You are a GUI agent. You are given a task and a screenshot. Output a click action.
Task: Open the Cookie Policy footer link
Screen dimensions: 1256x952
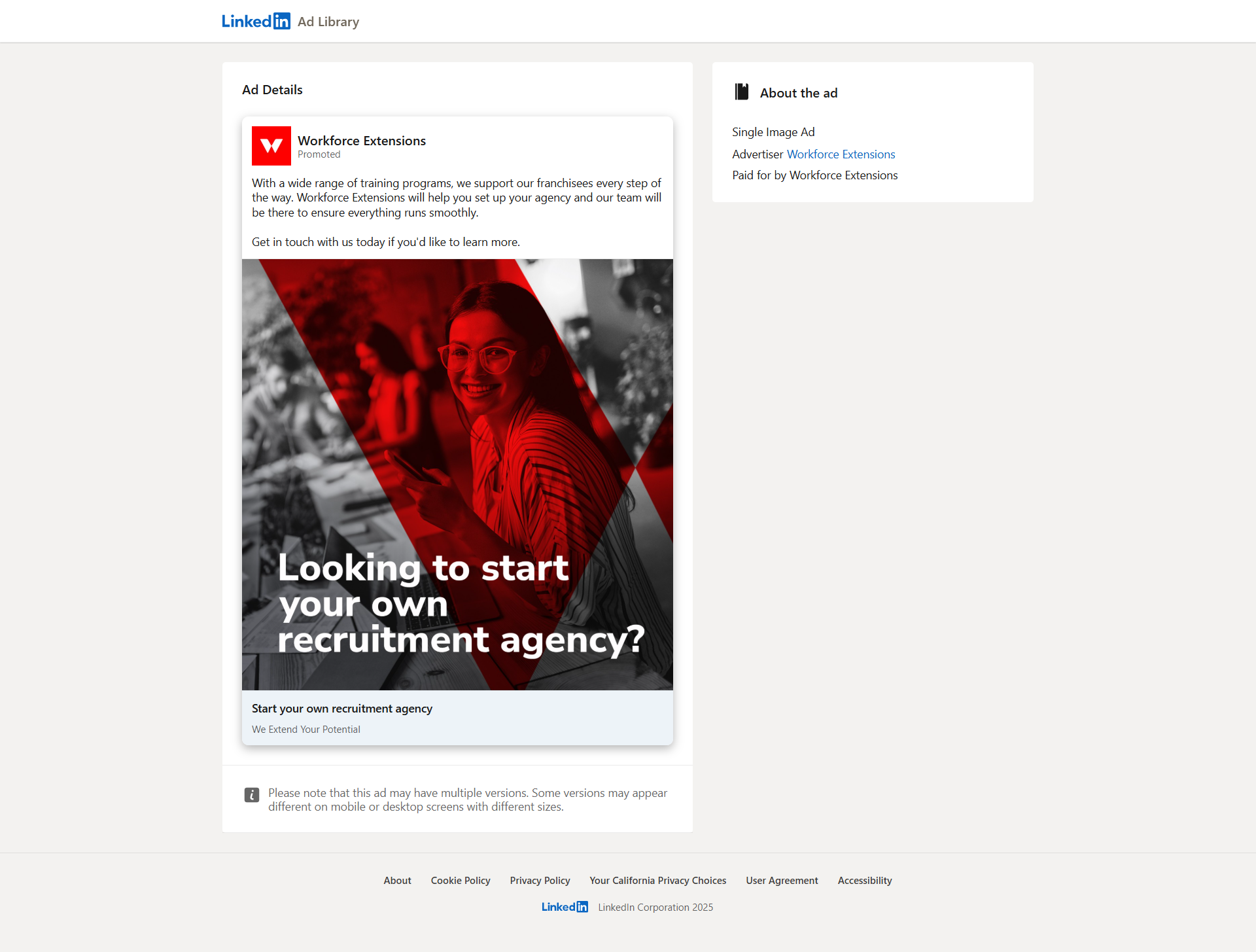tap(461, 881)
